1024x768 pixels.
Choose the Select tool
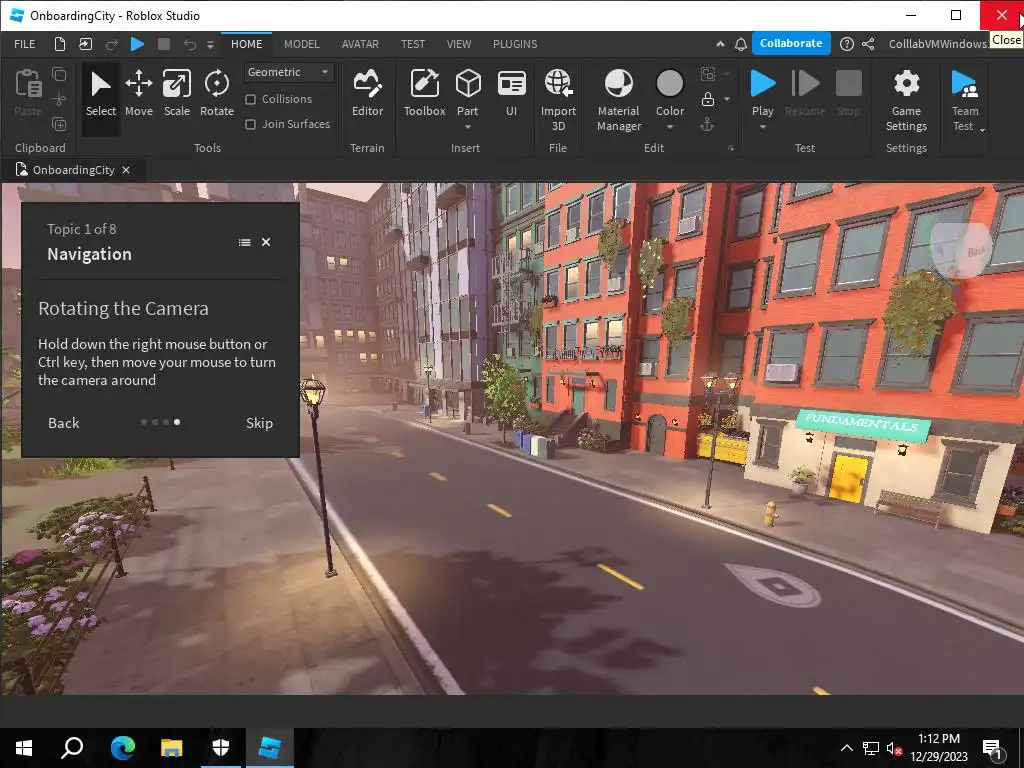pyautogui.click(x=101, y=95)
